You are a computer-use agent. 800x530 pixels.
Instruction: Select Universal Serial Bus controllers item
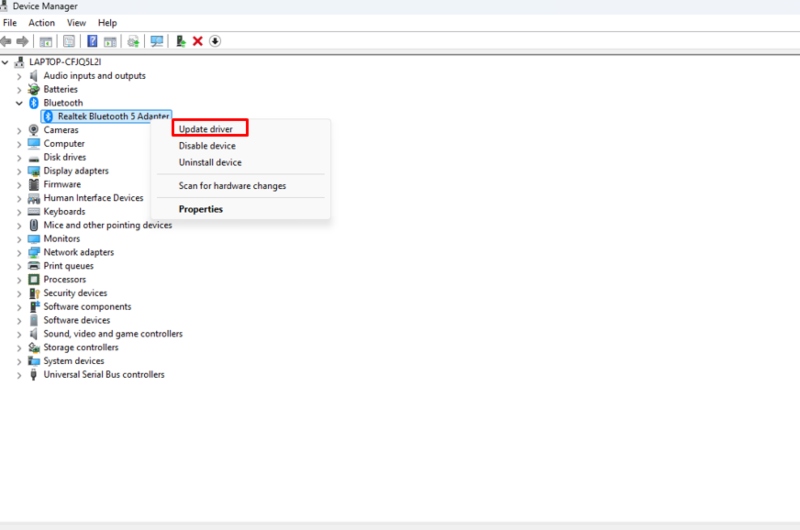click(104, 375)
